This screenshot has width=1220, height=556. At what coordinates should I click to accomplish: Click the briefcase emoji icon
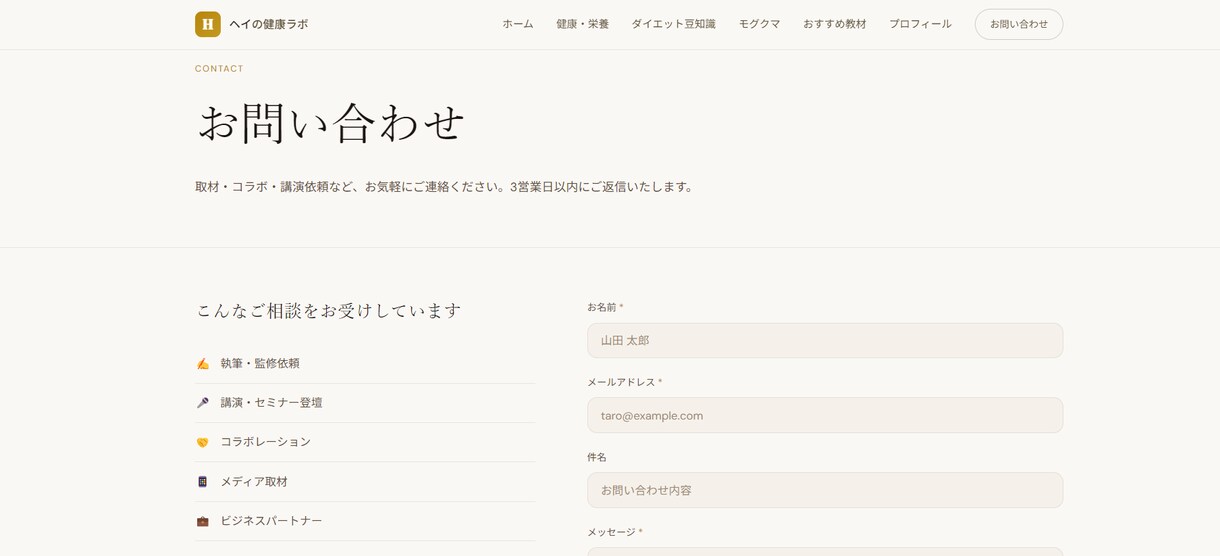click(x=203, y=521)
